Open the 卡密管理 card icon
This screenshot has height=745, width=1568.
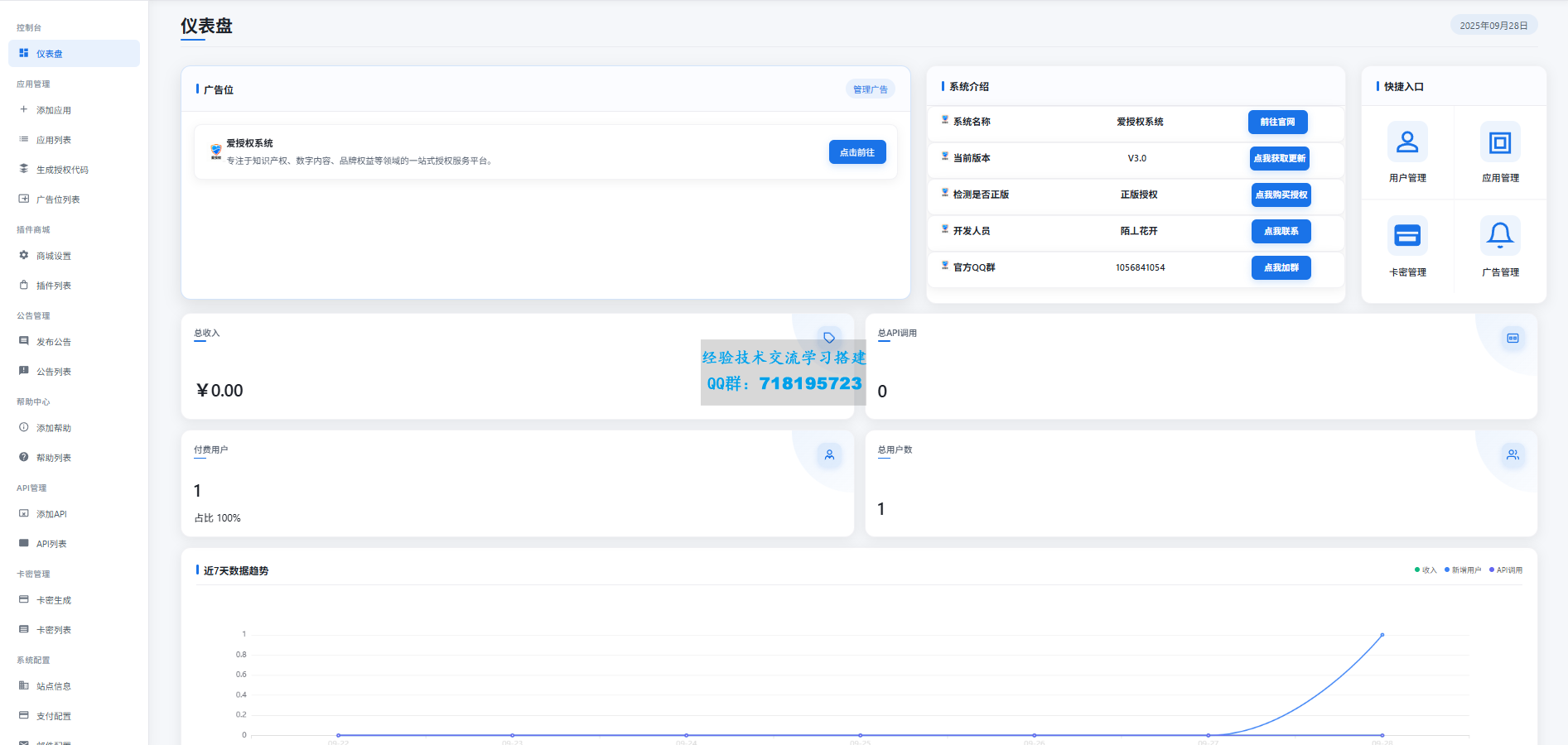1406,236
